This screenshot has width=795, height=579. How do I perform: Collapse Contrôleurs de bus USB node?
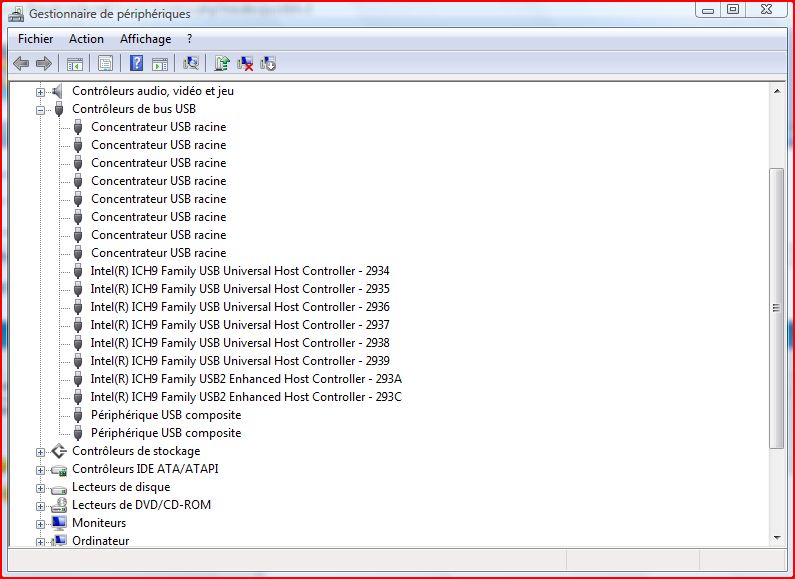[x=40, y=110]
